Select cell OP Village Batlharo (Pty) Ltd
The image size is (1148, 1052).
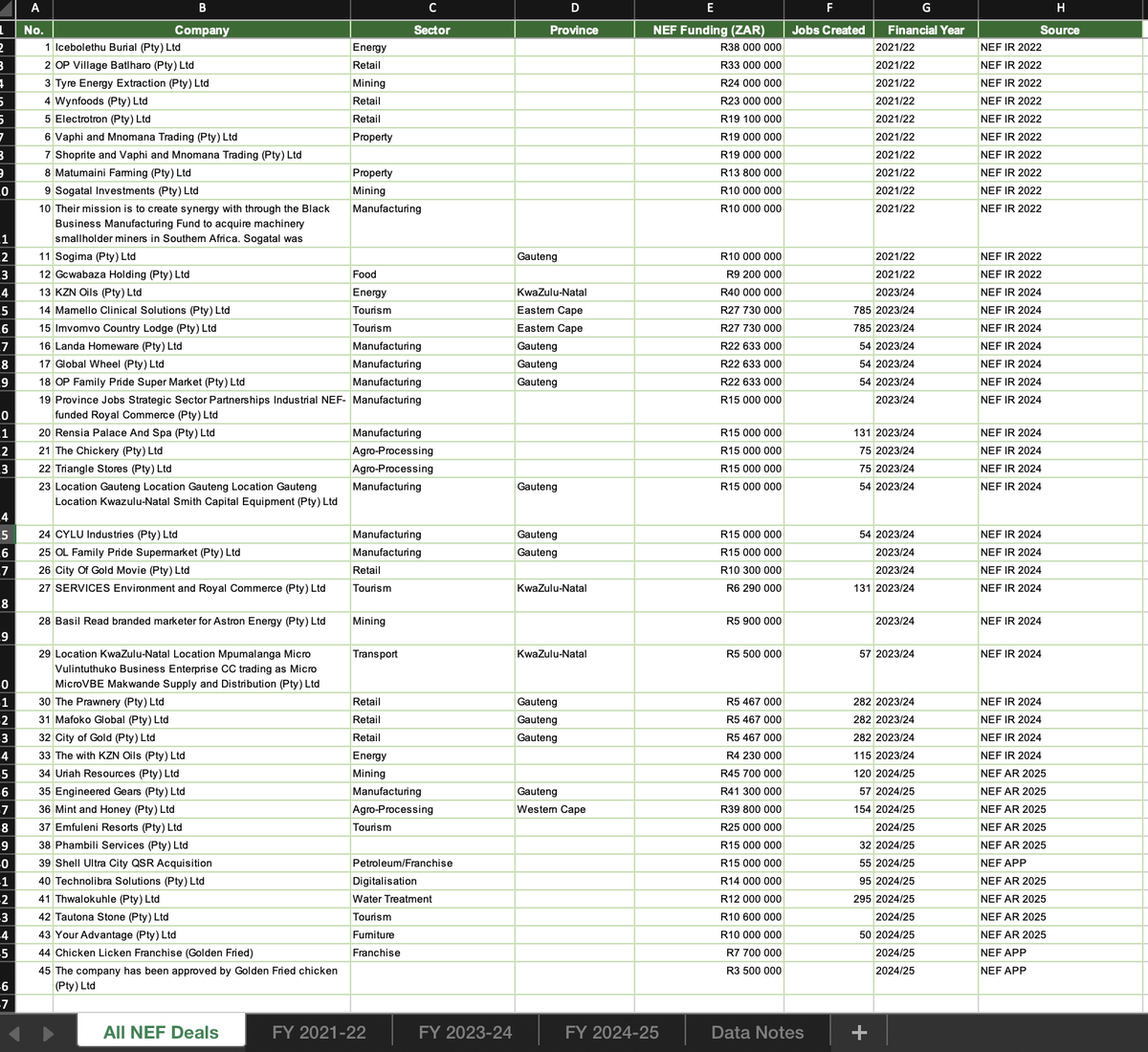(202, 65)
